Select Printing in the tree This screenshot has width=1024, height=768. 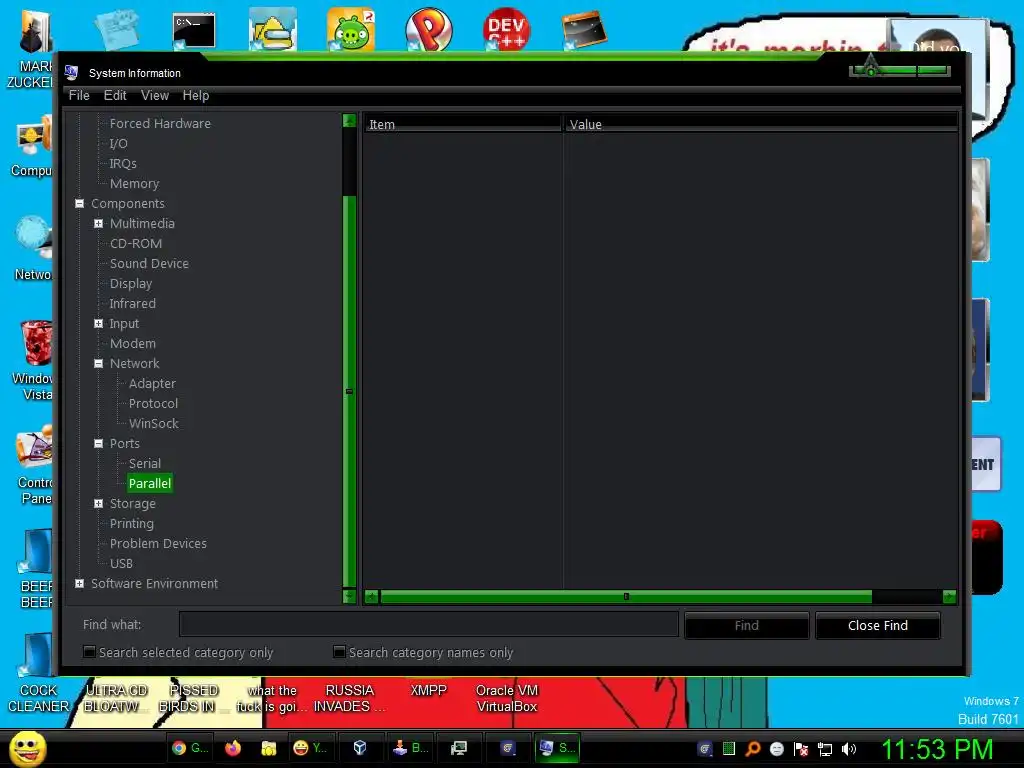point(131,524)
